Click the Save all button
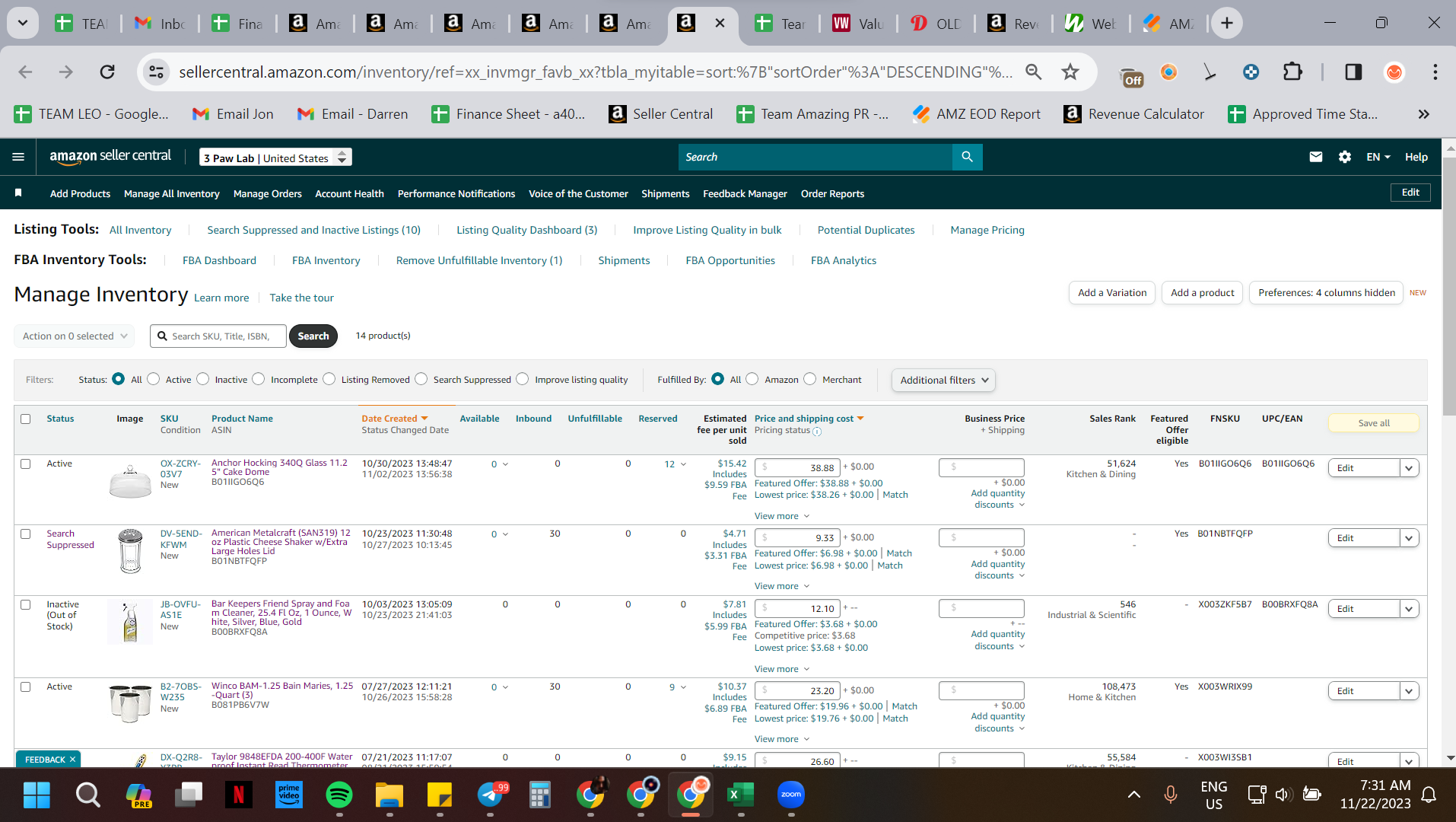 1373,423
